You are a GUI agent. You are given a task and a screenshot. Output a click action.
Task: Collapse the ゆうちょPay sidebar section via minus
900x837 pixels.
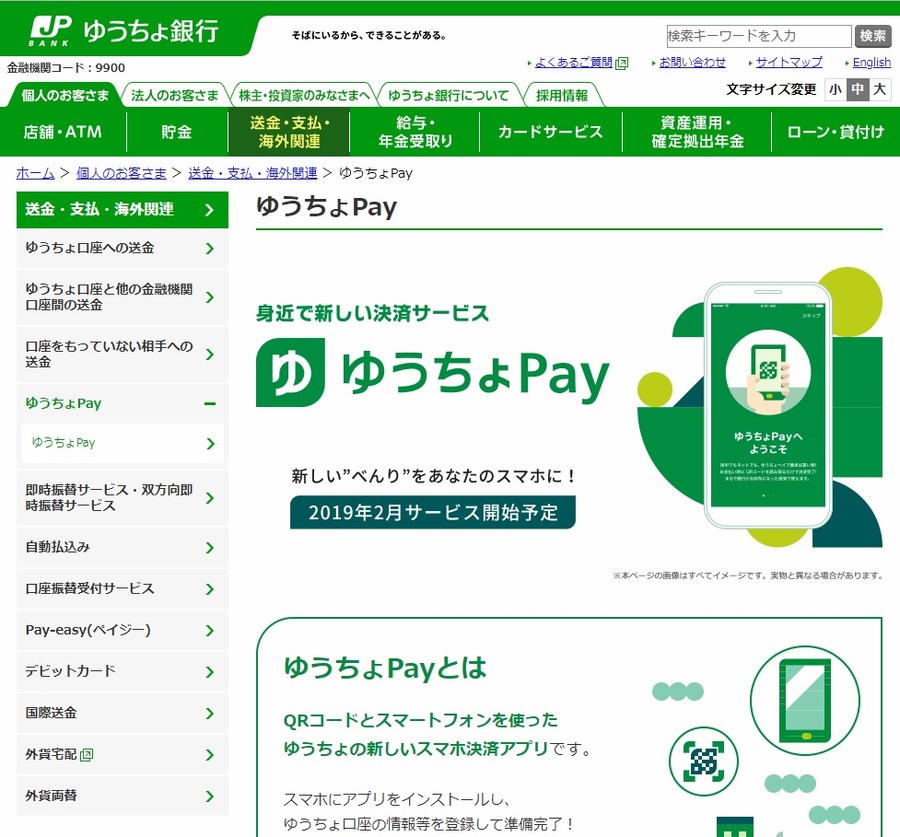click(x=210, y=404)
